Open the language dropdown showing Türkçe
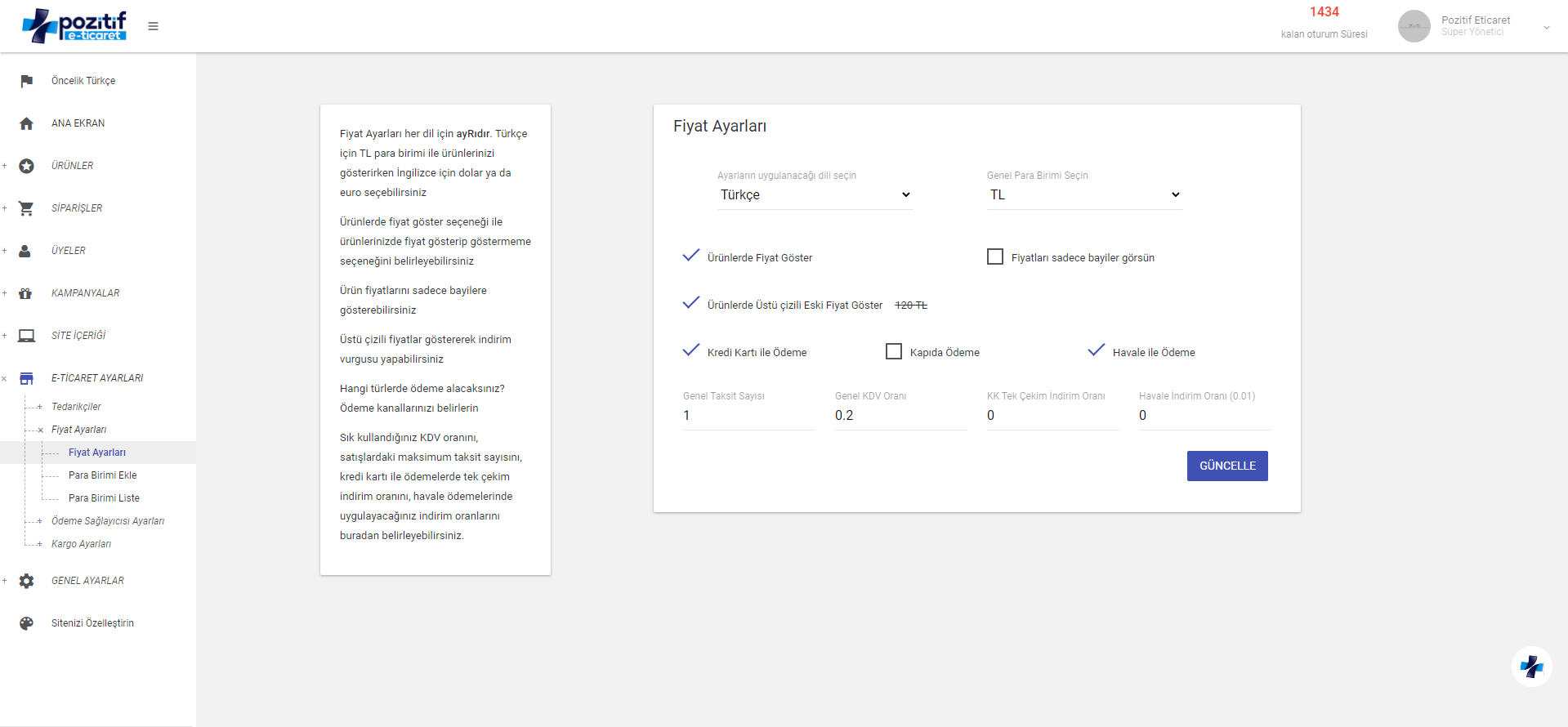The width and height of the screenshot is (1568, 727). point(815,194)
